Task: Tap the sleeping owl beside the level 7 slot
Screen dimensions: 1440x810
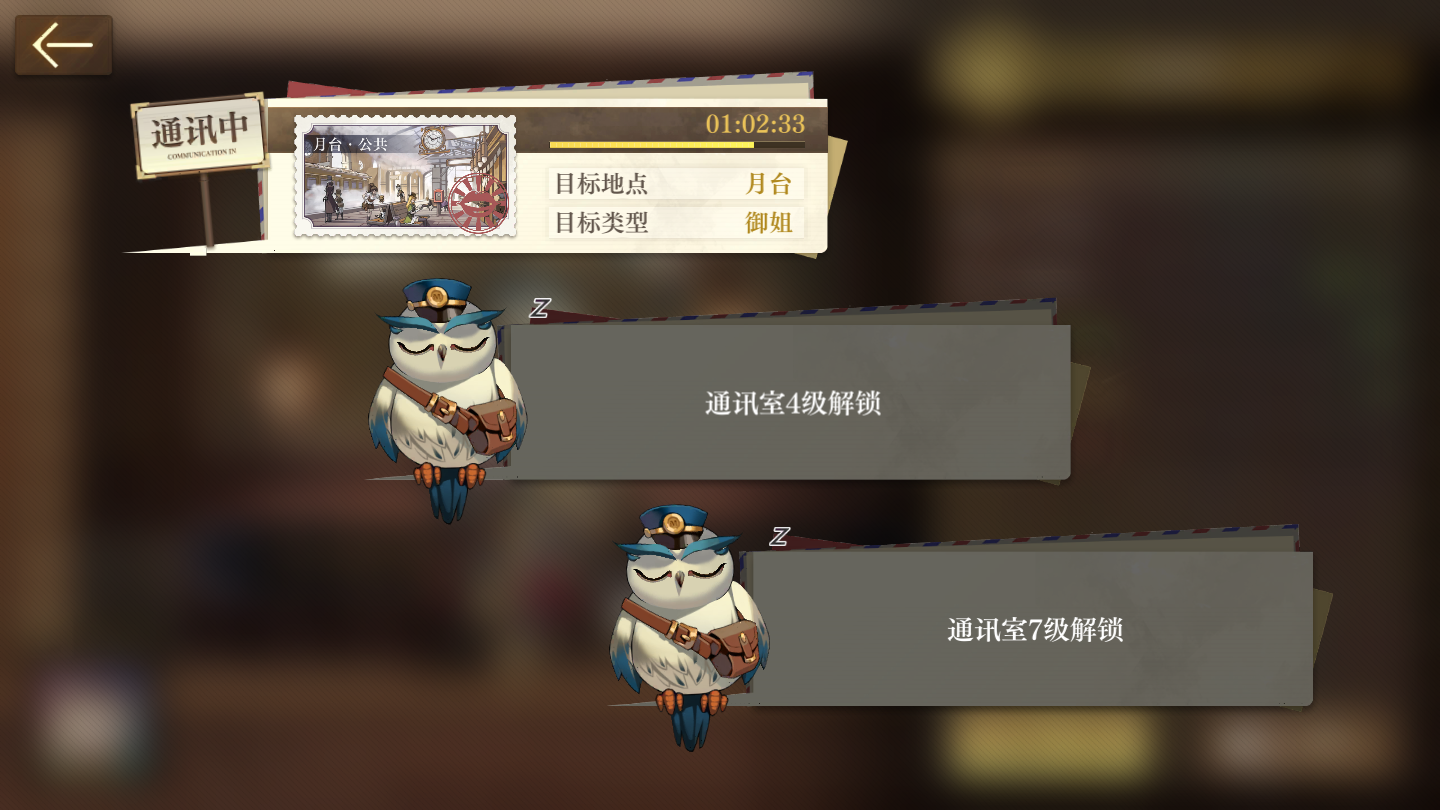Action: tap(688, 625)
